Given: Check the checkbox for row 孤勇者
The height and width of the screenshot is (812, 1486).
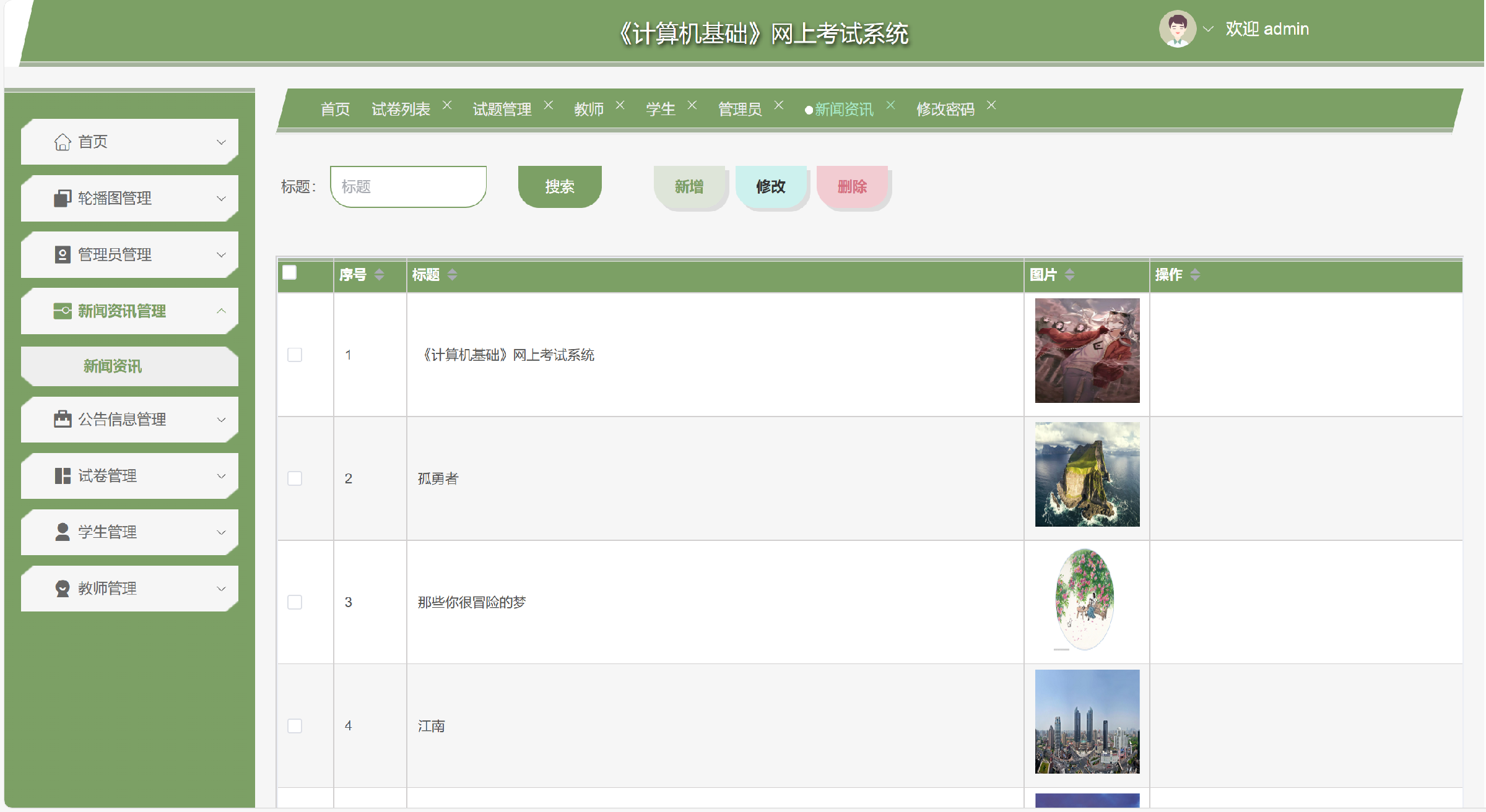Looking at the screenshot, I should pyautogui.click(x=295, y=478).
